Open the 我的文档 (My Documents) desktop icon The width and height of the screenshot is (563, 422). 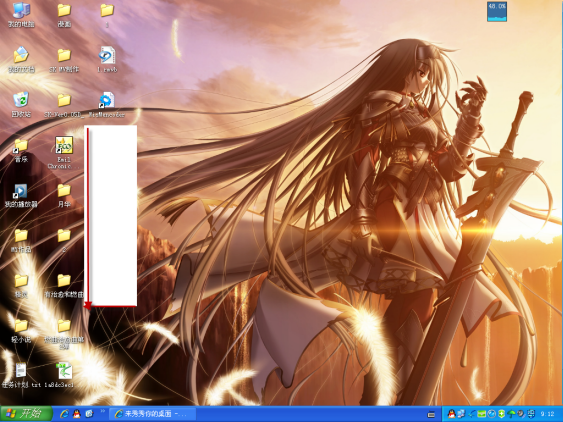[x=21, y=60]
